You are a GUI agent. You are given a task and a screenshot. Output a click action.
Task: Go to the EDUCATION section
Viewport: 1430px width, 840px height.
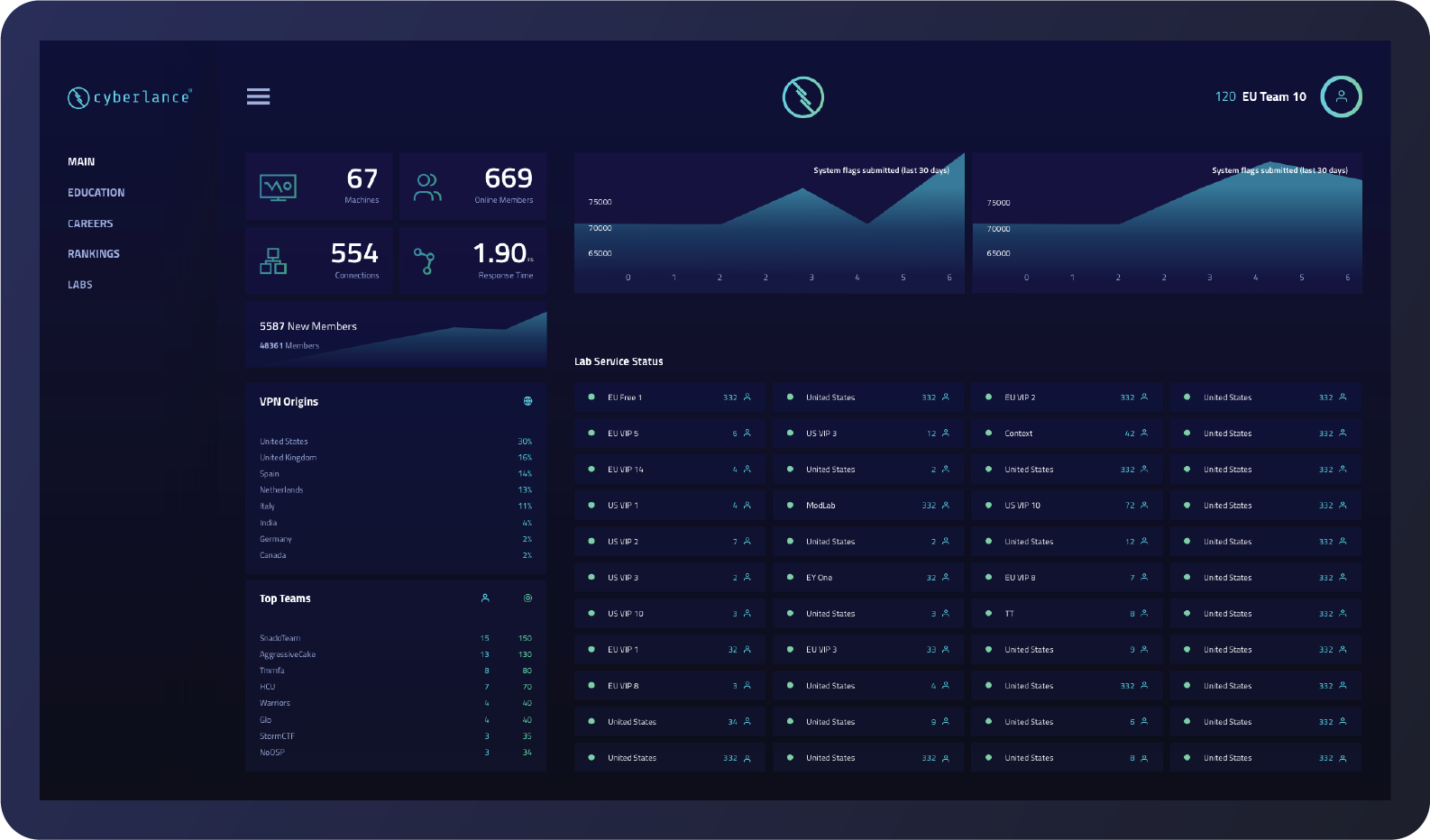(96, 193)
